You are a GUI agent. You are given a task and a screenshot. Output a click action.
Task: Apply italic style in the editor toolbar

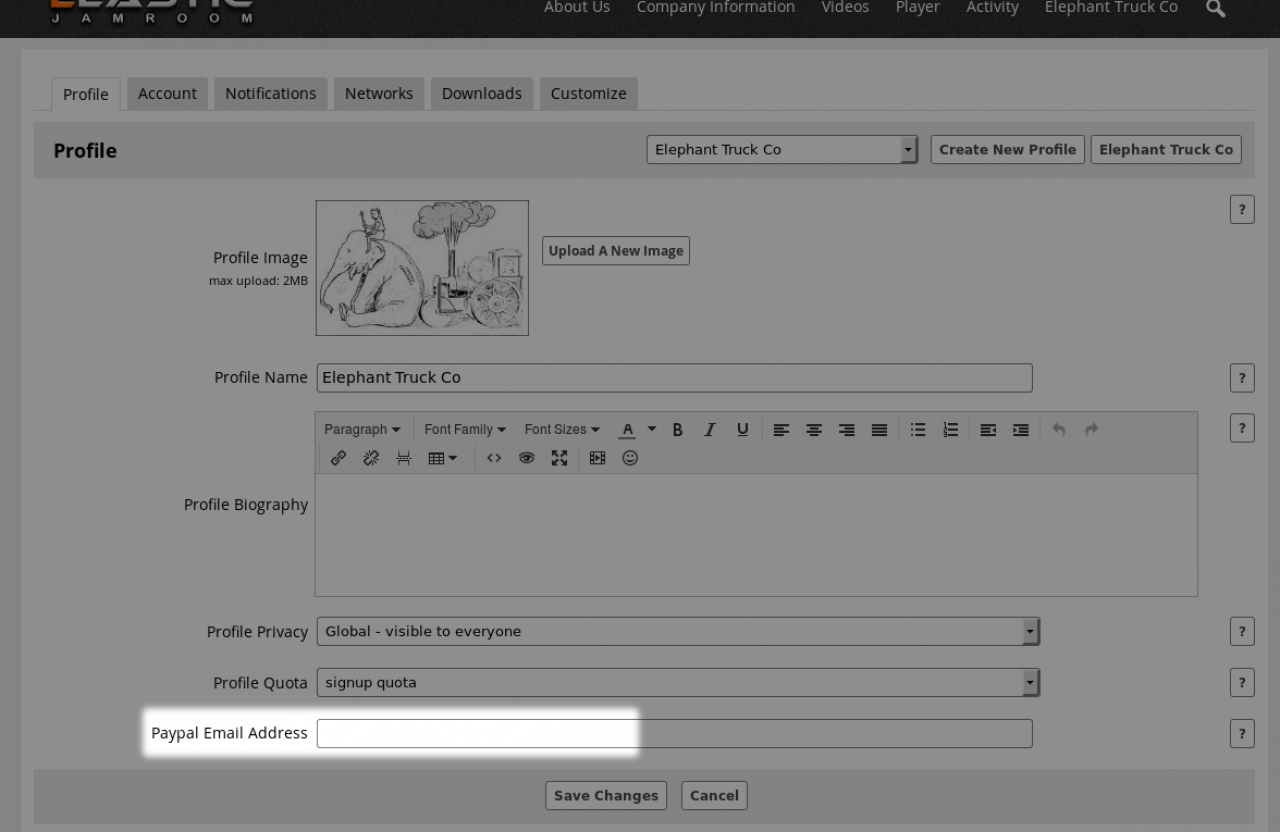click(x=709, y=429)
